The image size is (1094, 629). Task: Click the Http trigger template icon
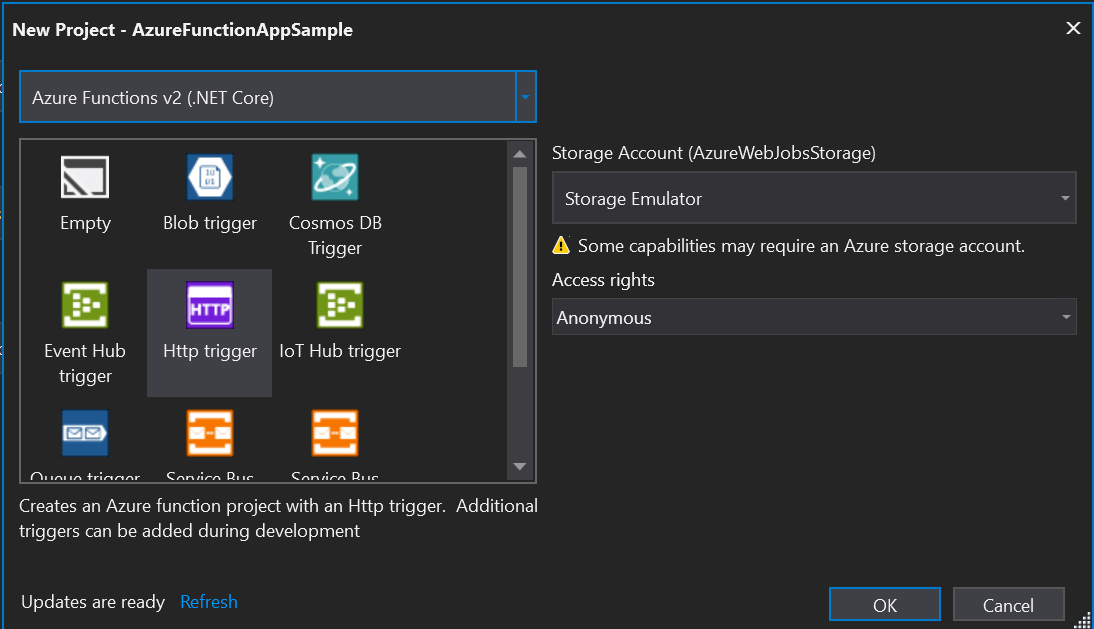click(x=210, y=305)
